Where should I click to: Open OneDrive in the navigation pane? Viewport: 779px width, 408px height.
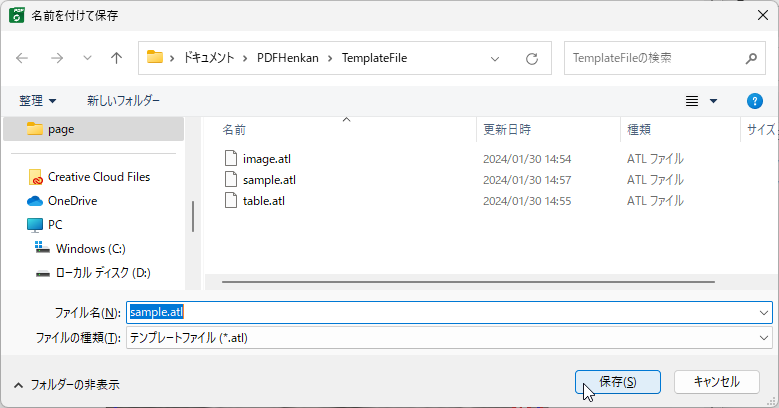point(63,201)
